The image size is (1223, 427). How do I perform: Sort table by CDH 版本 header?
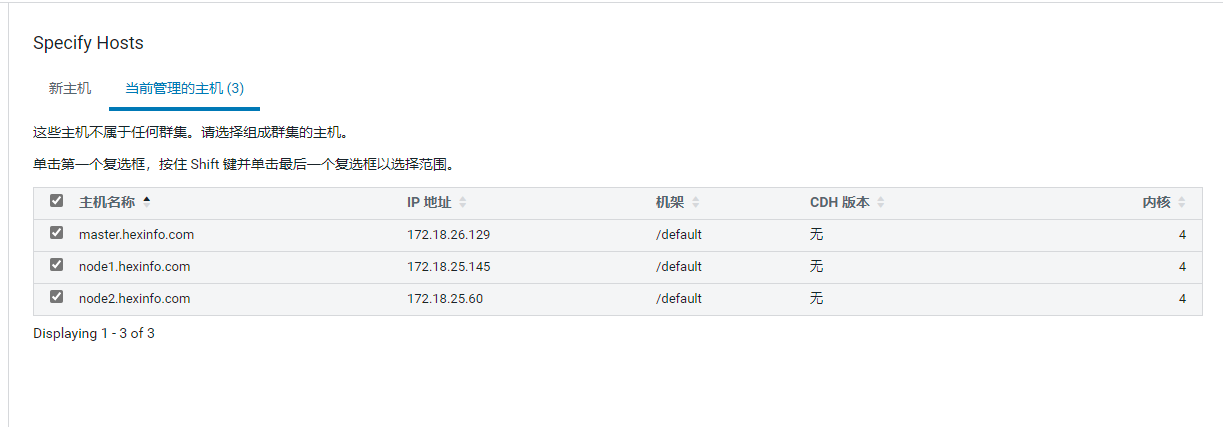839,202
